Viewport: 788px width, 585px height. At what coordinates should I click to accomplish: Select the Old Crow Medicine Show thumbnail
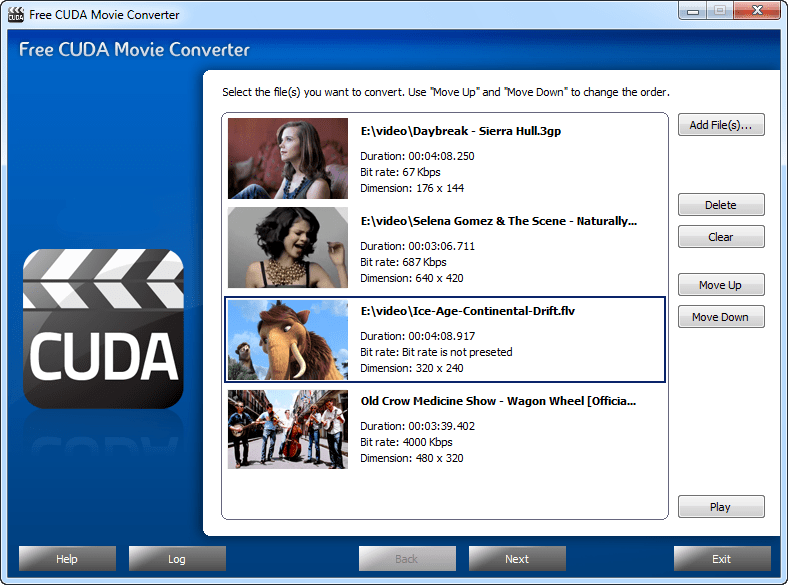pos(288,429)
